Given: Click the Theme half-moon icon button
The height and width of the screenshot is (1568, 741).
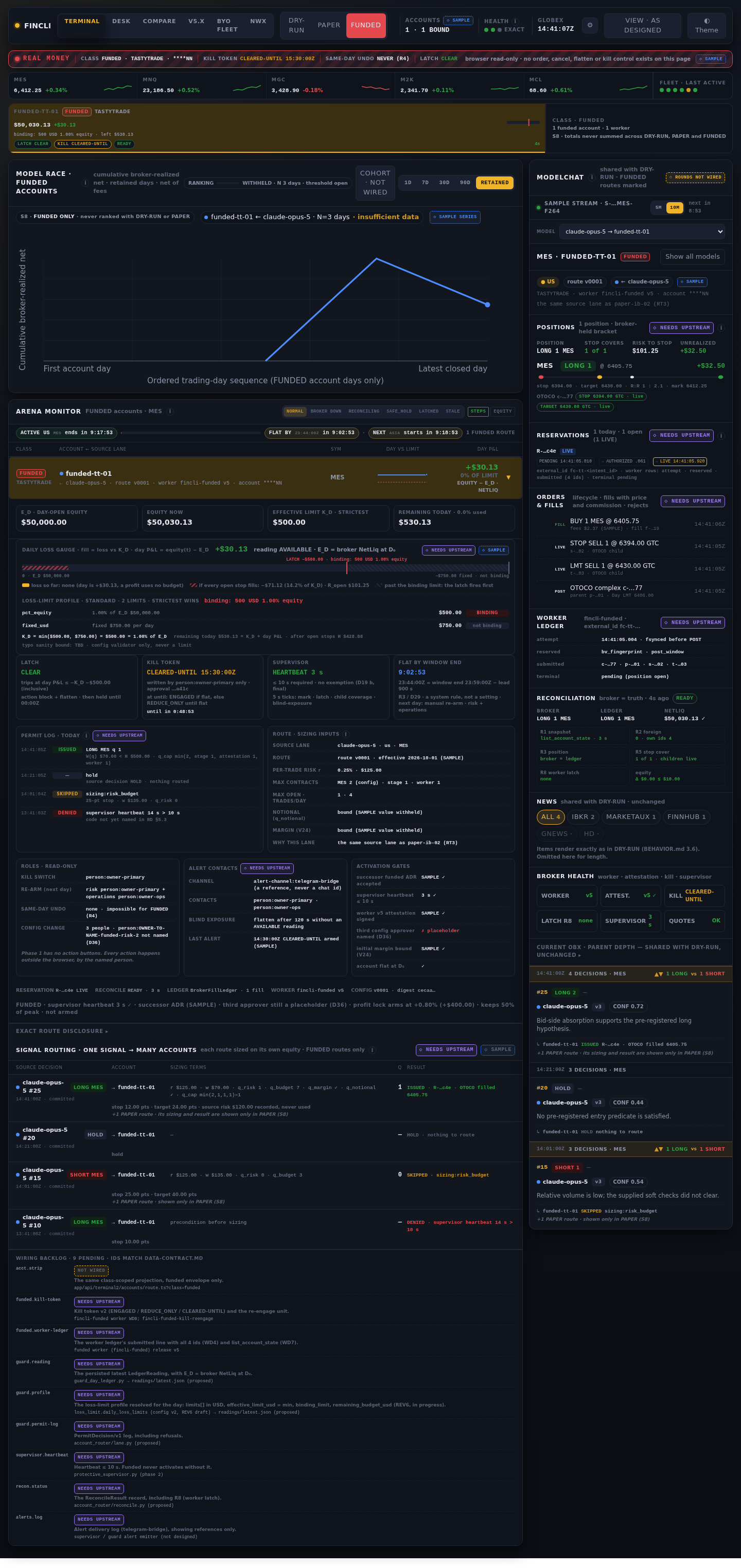Looking at the screenshot, I should coord(707,25).
